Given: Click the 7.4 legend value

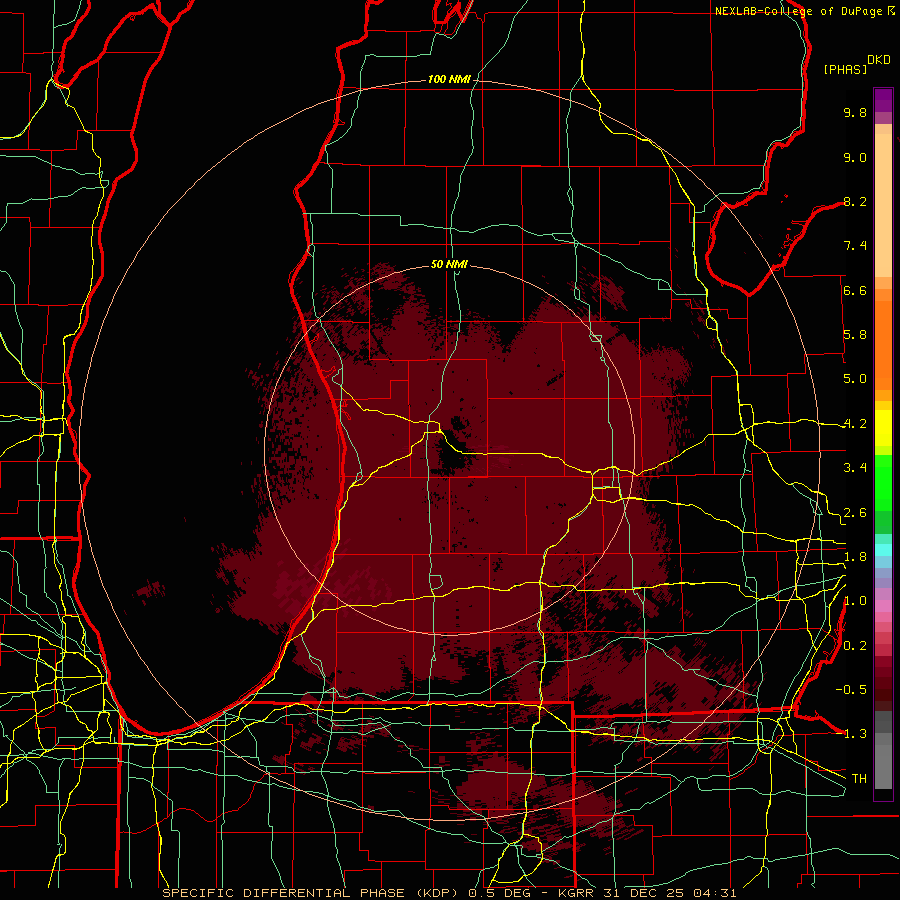Looking at the screenshot, I should coord(855,246).
